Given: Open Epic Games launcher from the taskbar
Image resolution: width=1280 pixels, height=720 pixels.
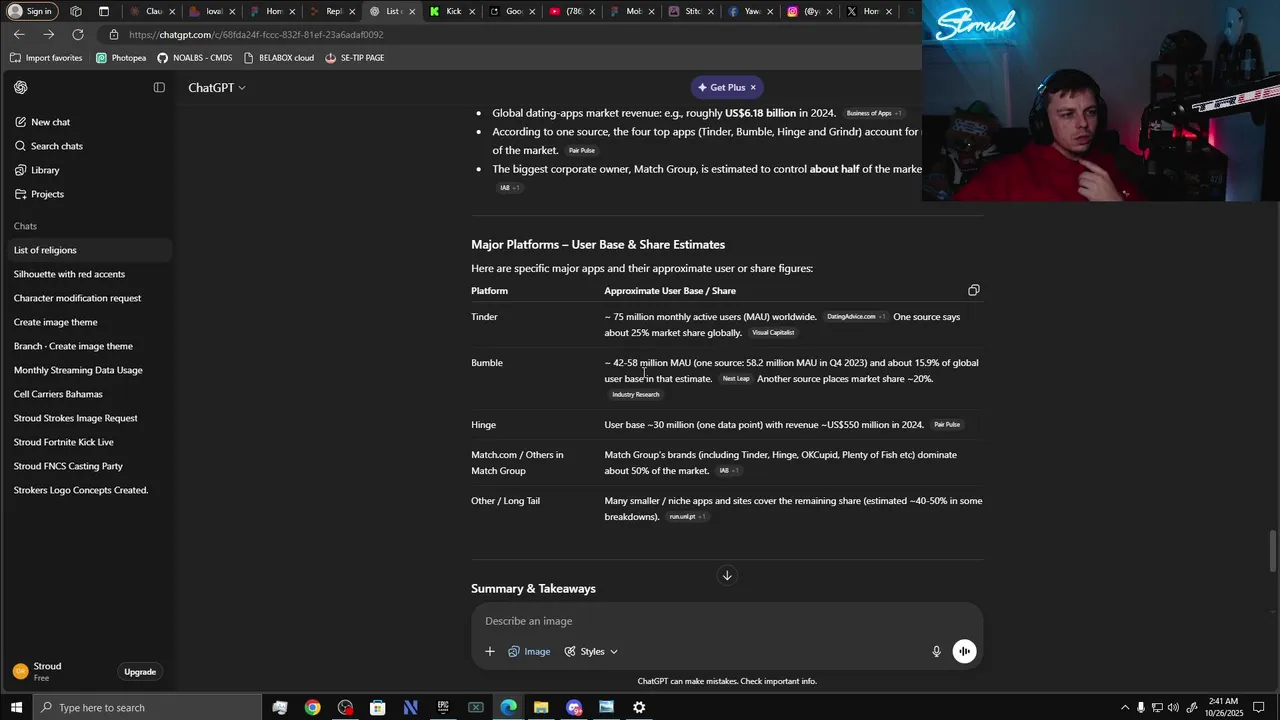Looking at the screenshot, I should [x=443, y=708].
